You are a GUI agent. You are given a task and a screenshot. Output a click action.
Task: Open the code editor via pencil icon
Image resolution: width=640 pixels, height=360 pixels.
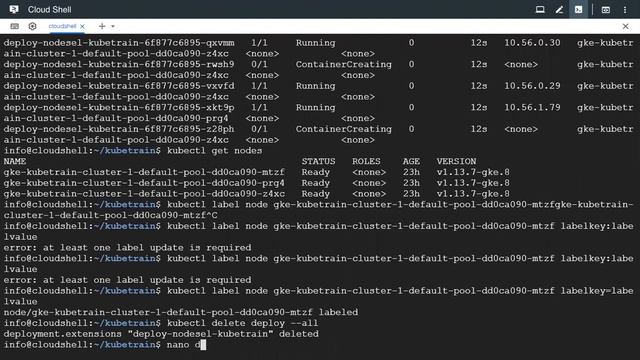[x=559, y=9]
